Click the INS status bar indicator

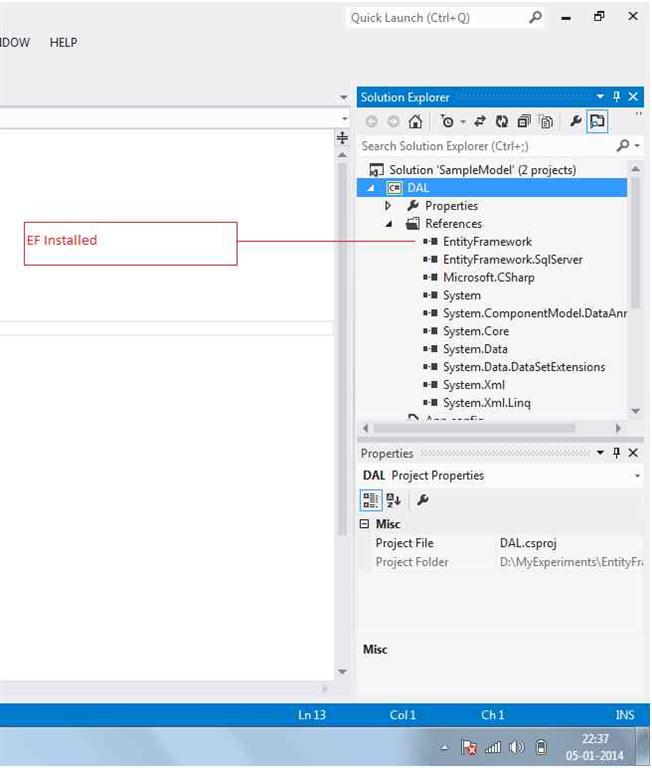pyautogui.click(x=625, y=715)
